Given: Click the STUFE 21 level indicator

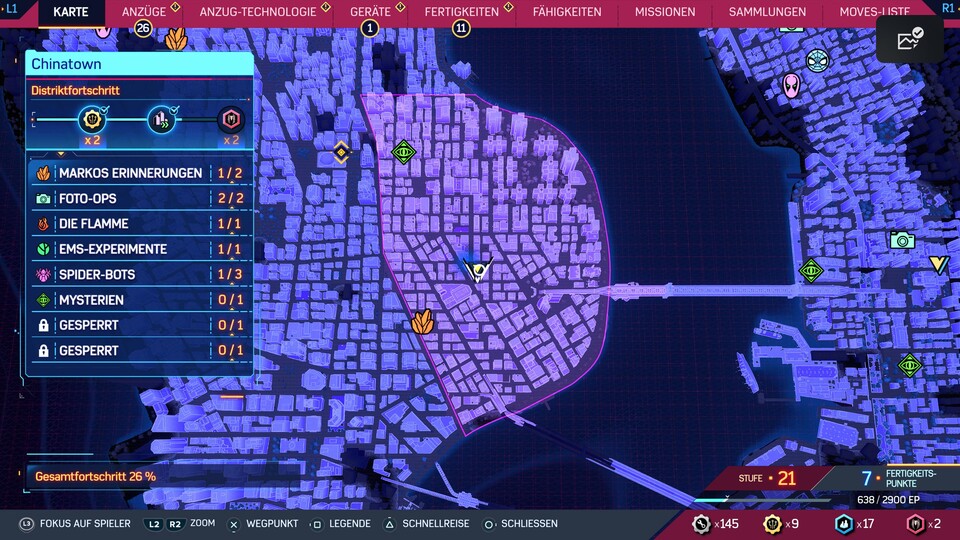Looking at the screenshot, I should [x=767, y=478].
